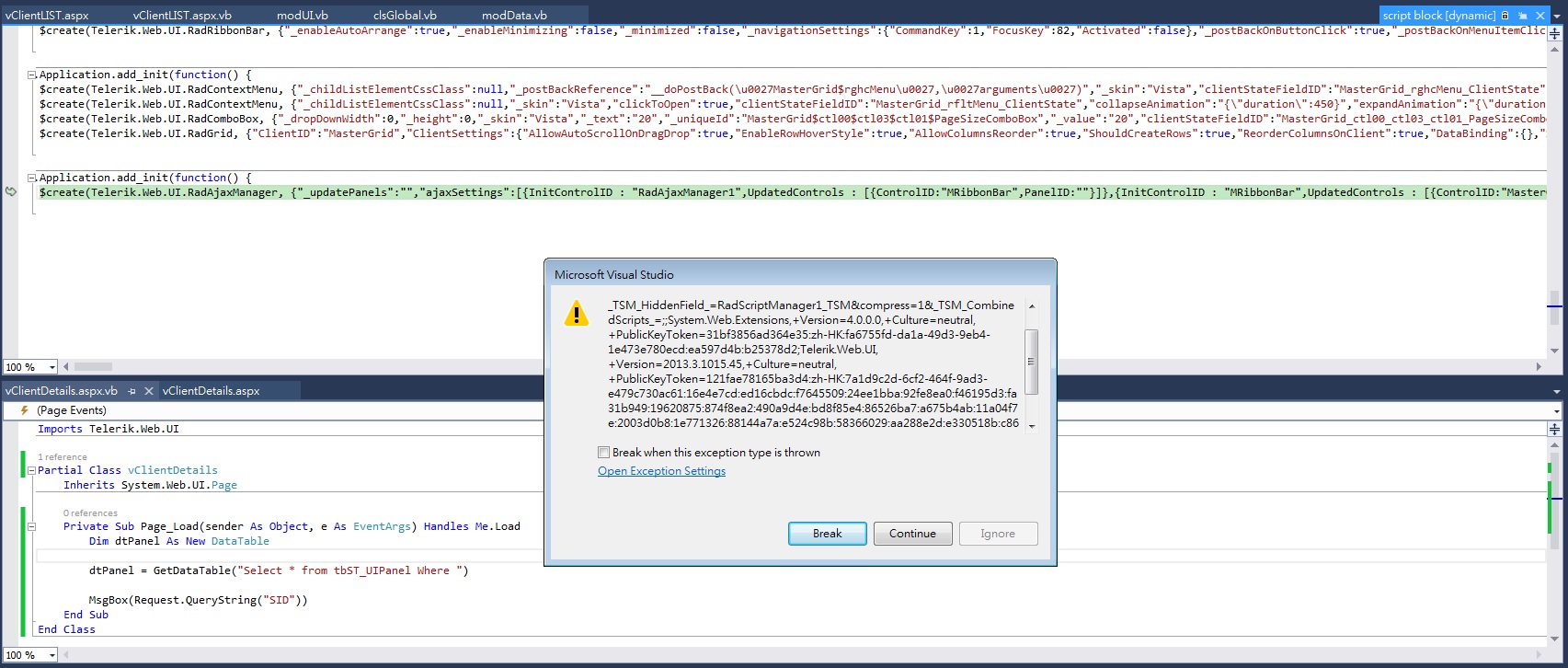The image size is (1568, 668).
Task: Click the lock icon on script block tab
Action: click(1505, 16)
